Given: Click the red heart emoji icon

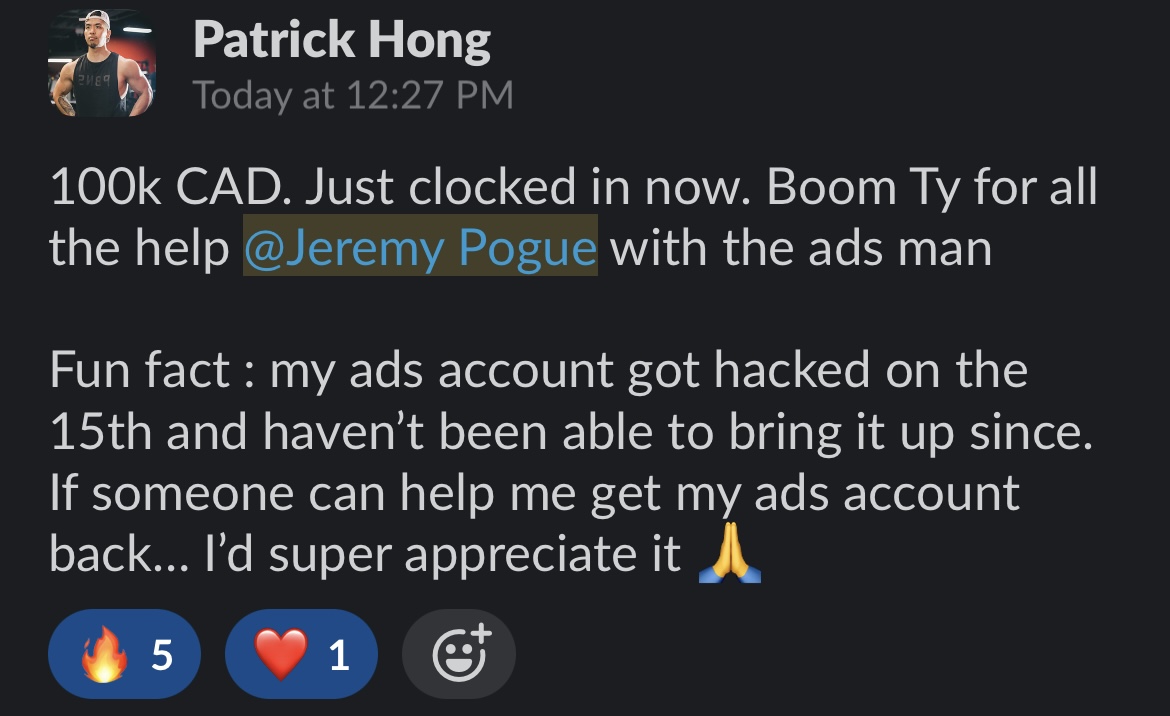Looking at the screenshot, I should (281, 653).
